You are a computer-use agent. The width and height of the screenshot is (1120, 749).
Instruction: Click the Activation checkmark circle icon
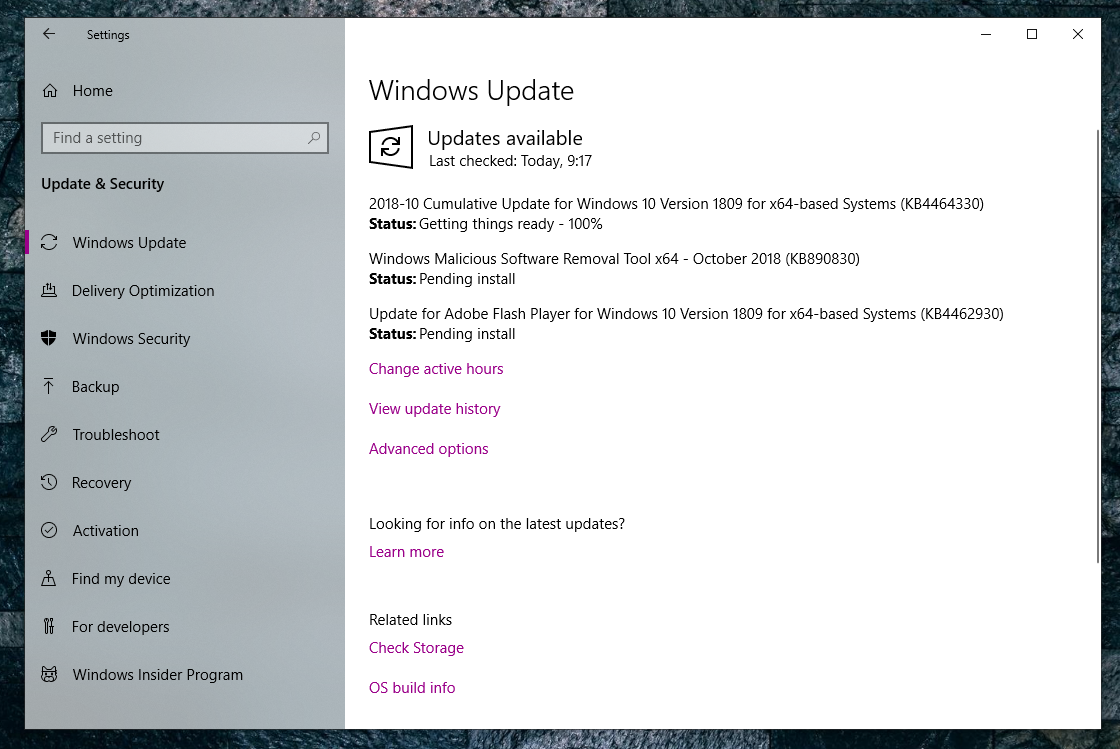[x=49, y=531]
